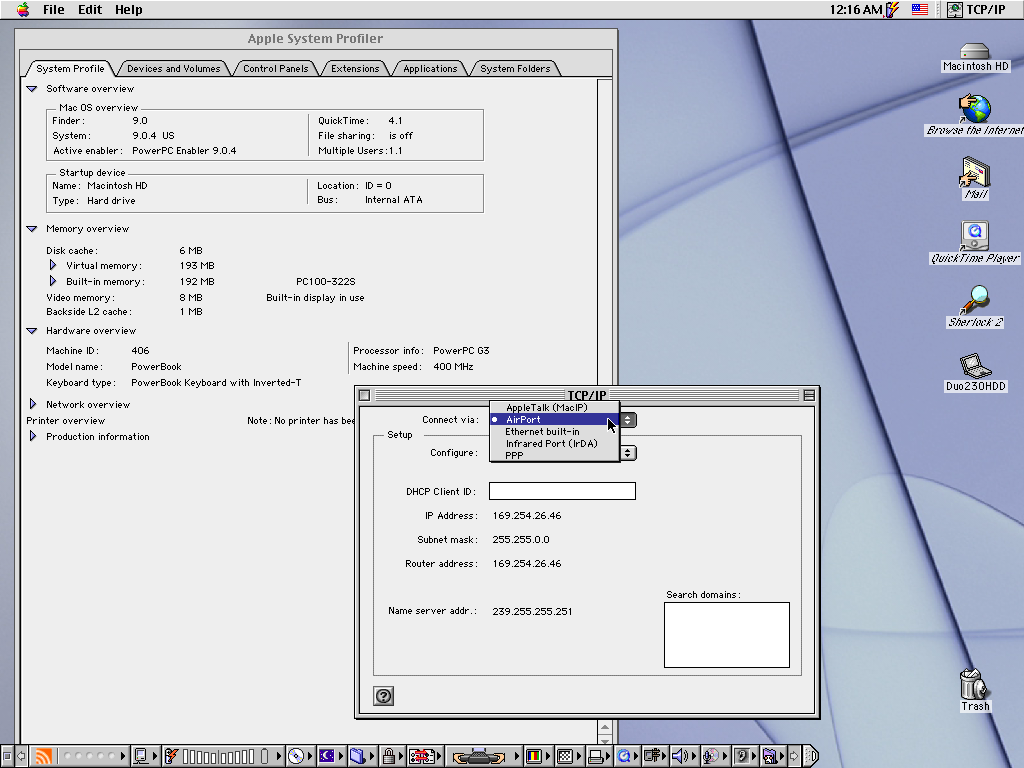The width and height of the screenshot is (1024, 768).
Task: Switch to the Applications tab
Action: coord(430,69)
